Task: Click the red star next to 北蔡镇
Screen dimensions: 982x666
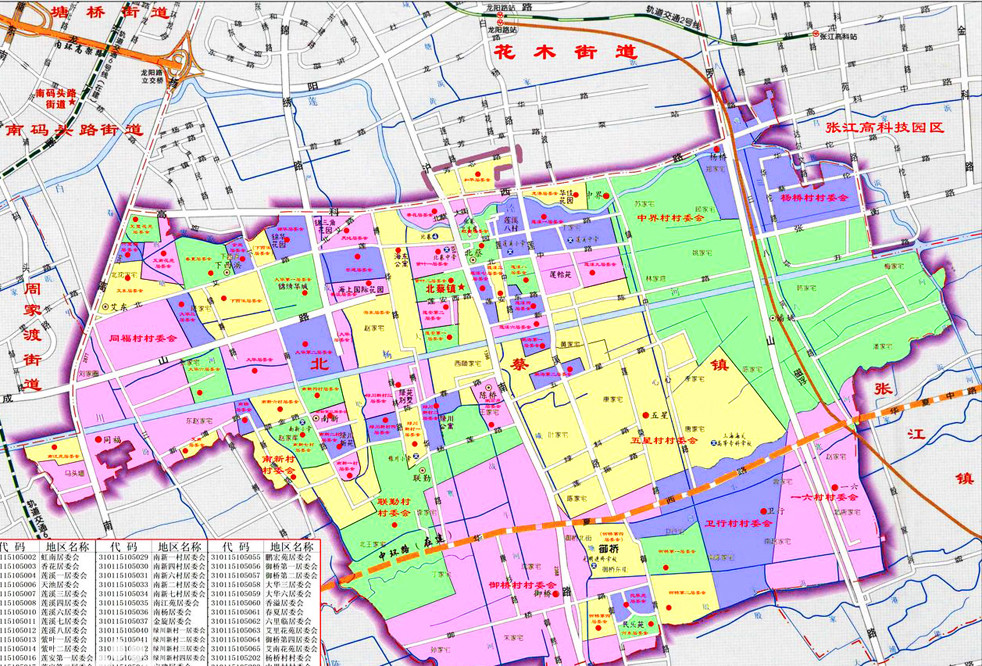Action: point(462,288)
